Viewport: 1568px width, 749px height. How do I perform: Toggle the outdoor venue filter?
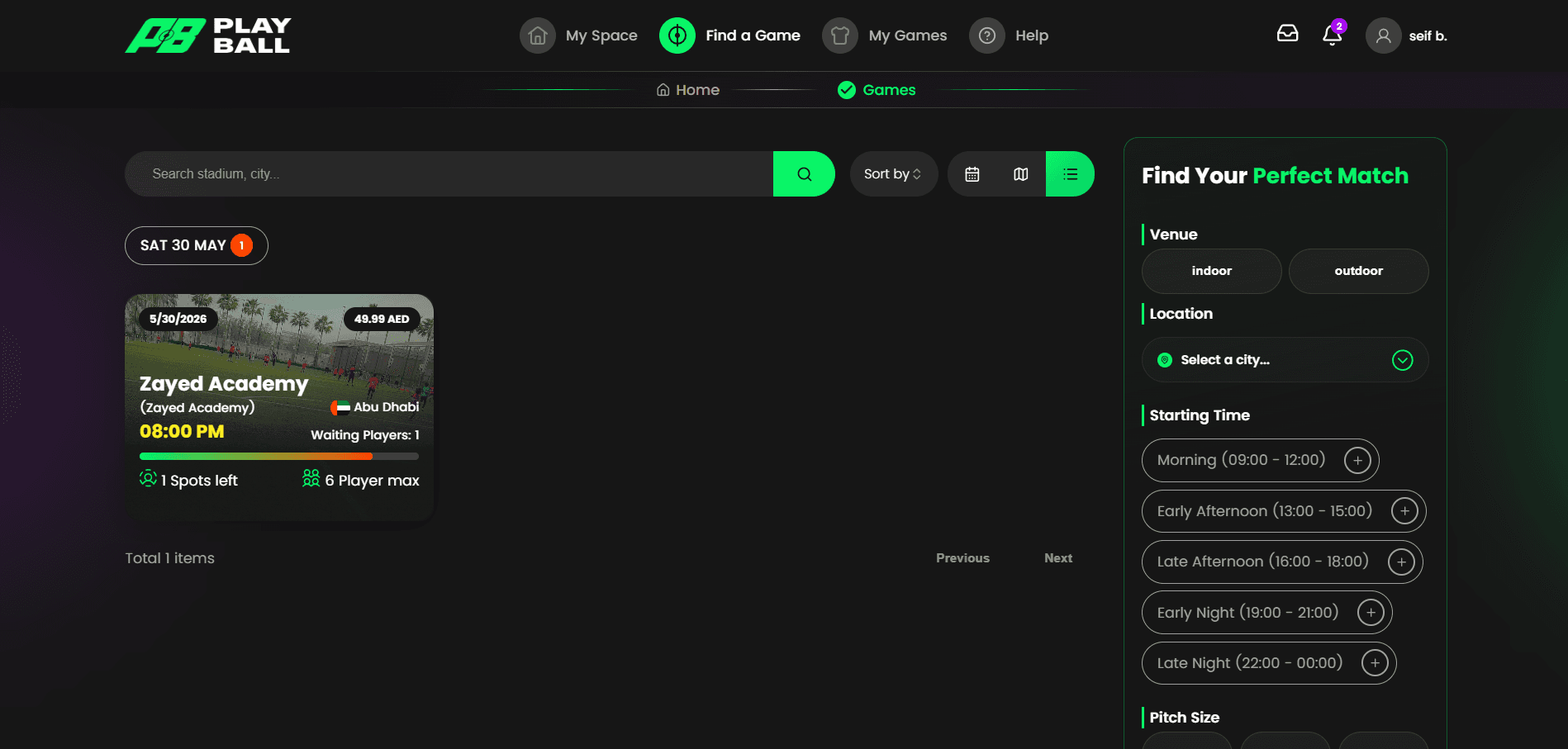click(x=1359, y=271)
